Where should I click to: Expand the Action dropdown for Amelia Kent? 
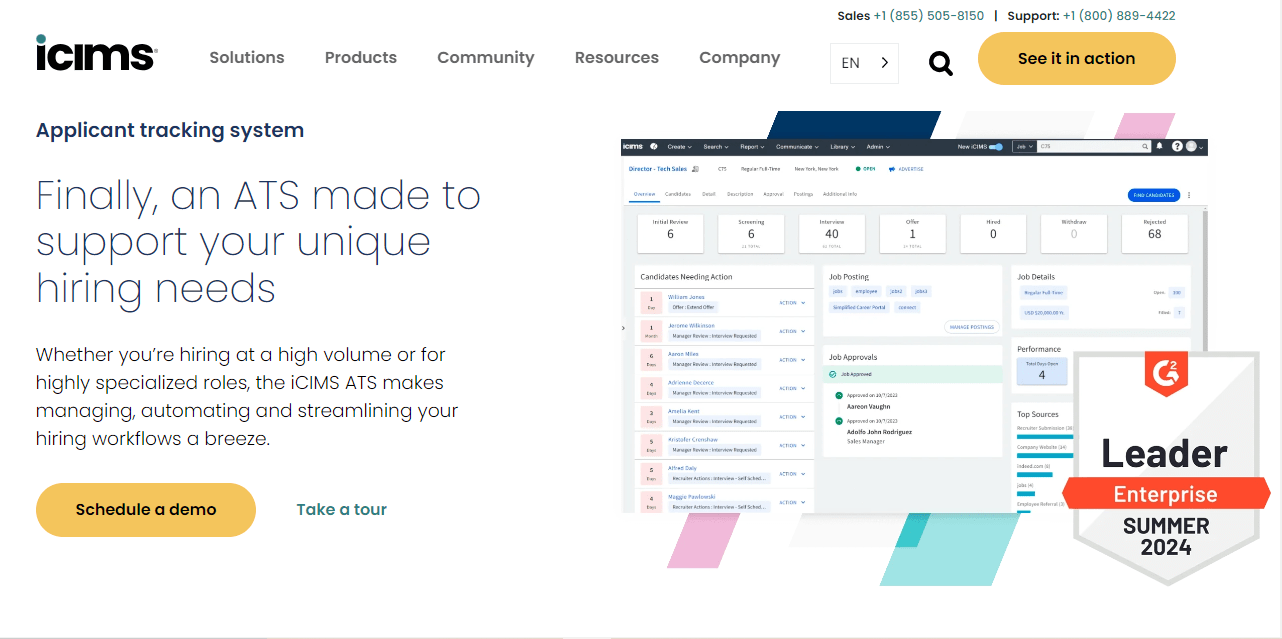[x=792, y=417]
